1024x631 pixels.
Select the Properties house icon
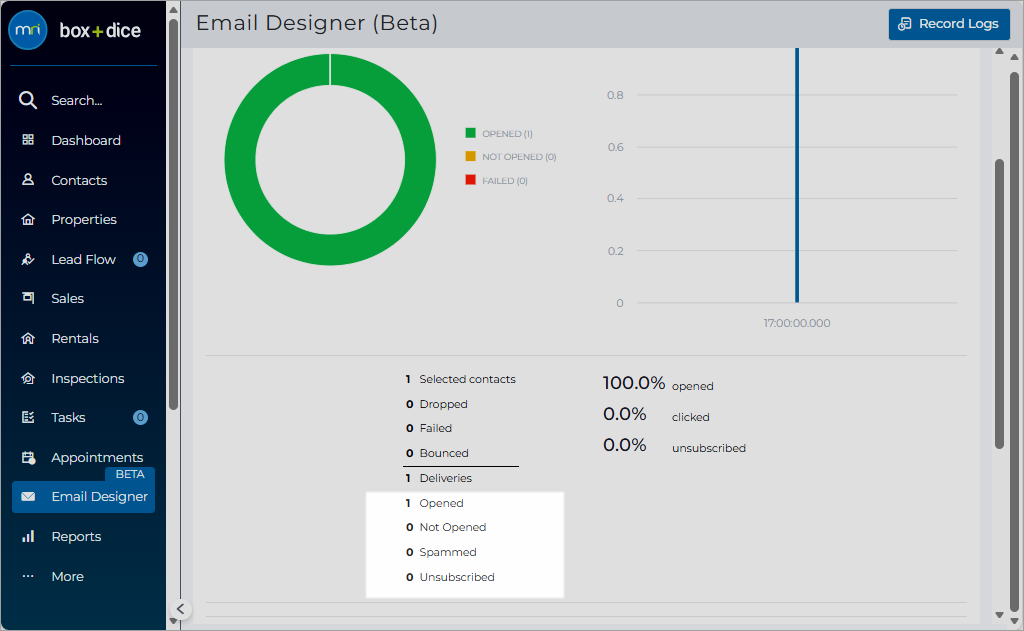[28, 219]
